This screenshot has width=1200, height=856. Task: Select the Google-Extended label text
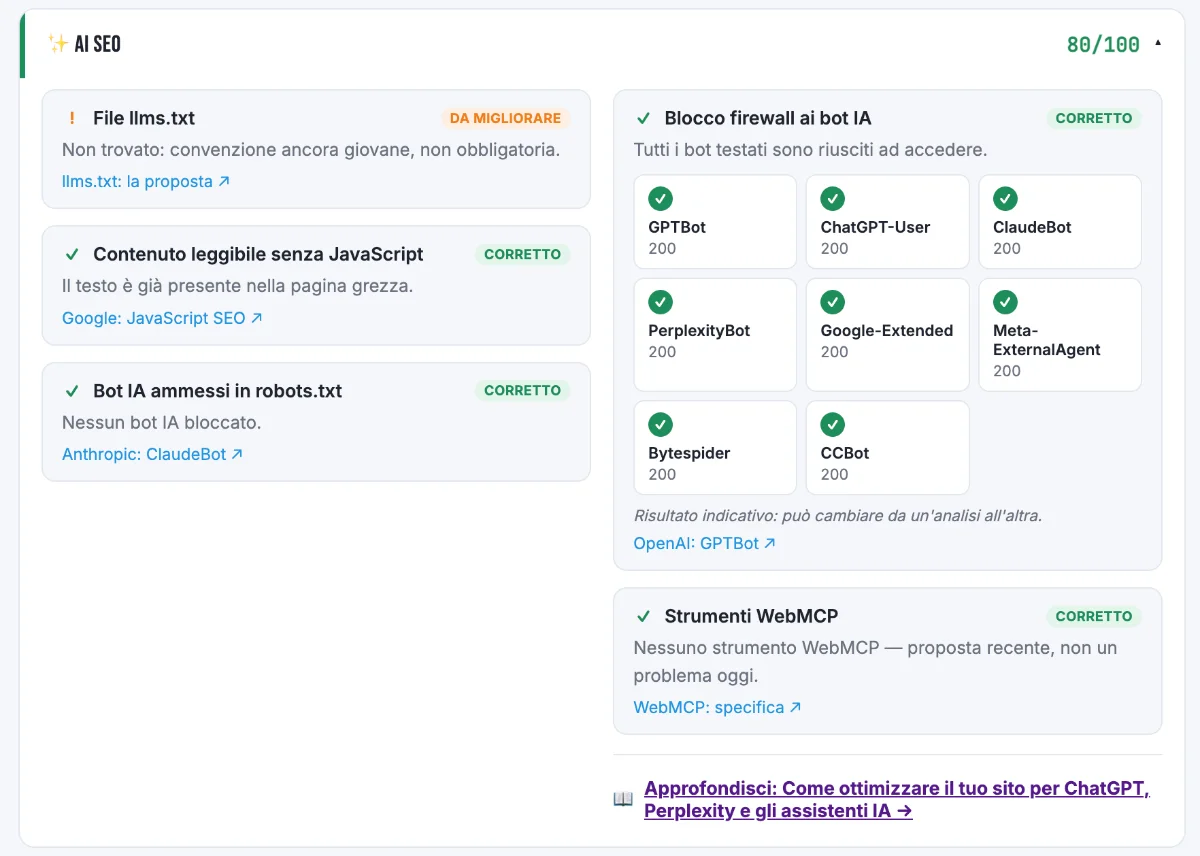pos(887,330)
